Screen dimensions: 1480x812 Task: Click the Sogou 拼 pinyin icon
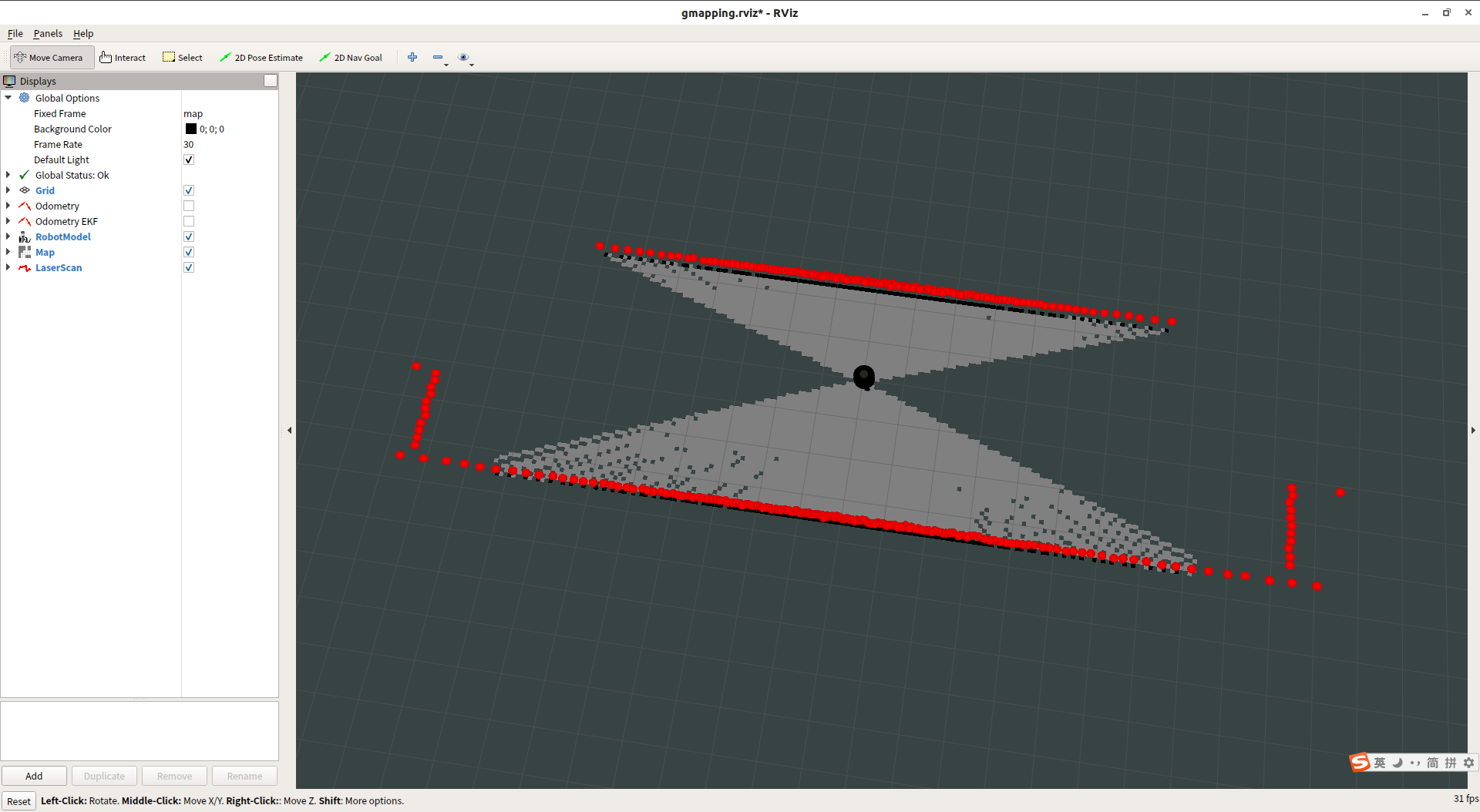click(x=1451, y=763)
